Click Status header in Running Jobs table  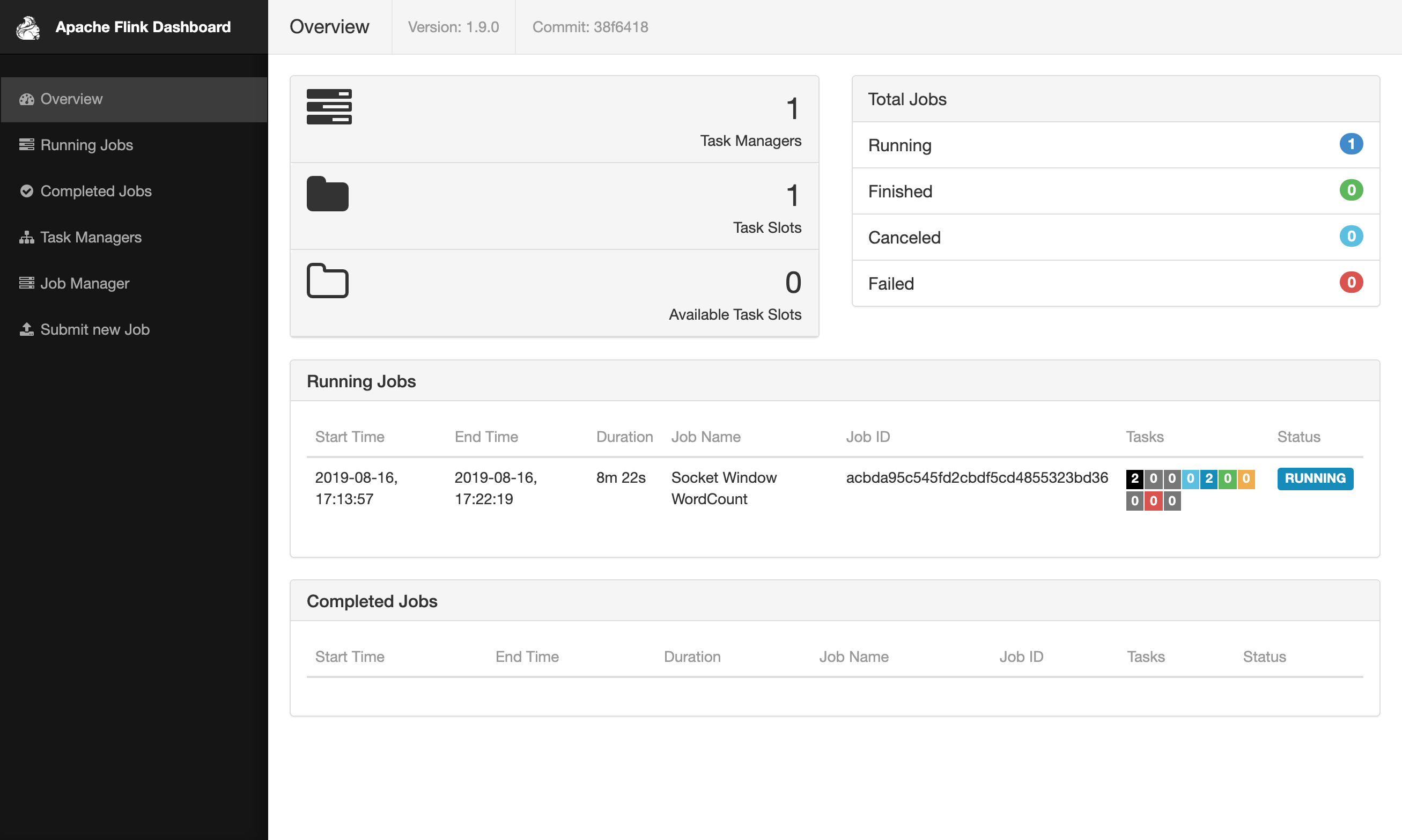(x=1298, y=437)
